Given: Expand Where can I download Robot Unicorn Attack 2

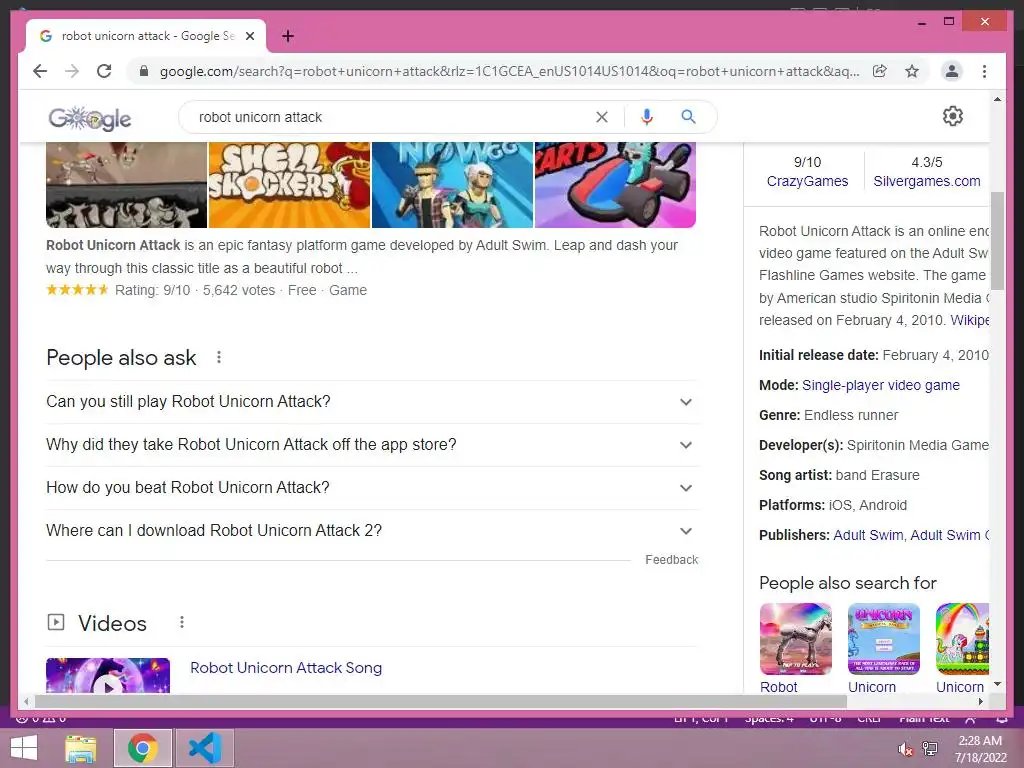Looking at the screenshot, I should pos(372,531).
